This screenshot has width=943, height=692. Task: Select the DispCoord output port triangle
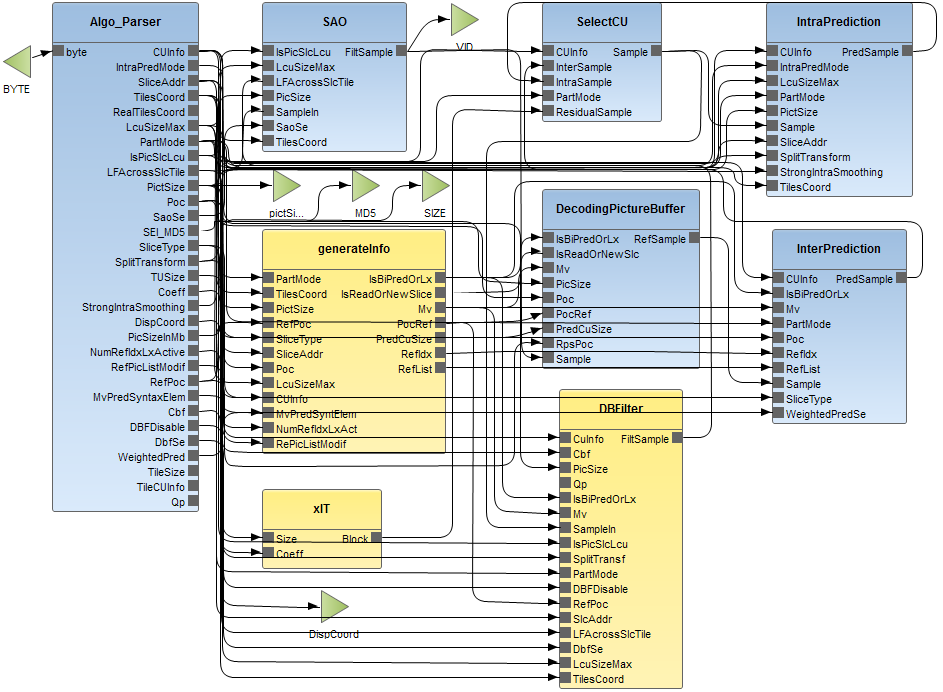pyautogui.click(x=333, y=605)
